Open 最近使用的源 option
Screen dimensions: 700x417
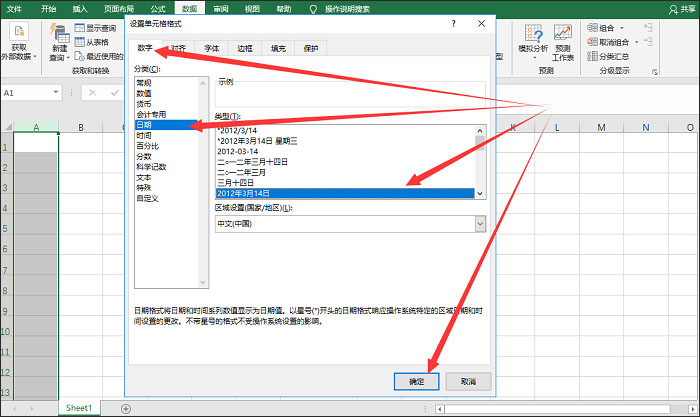(98, 56)
